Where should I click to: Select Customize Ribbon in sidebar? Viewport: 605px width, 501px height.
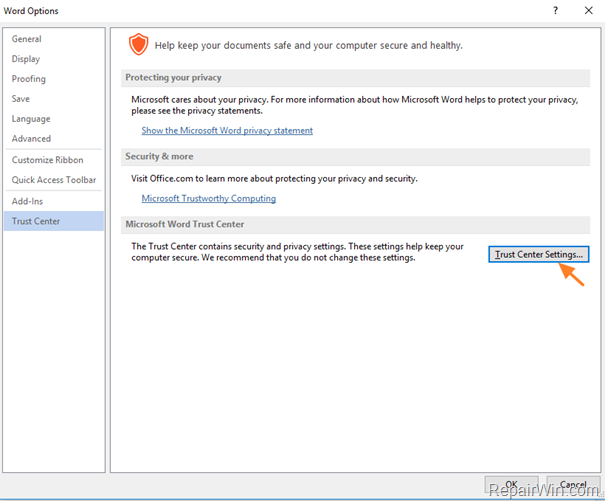54,160
